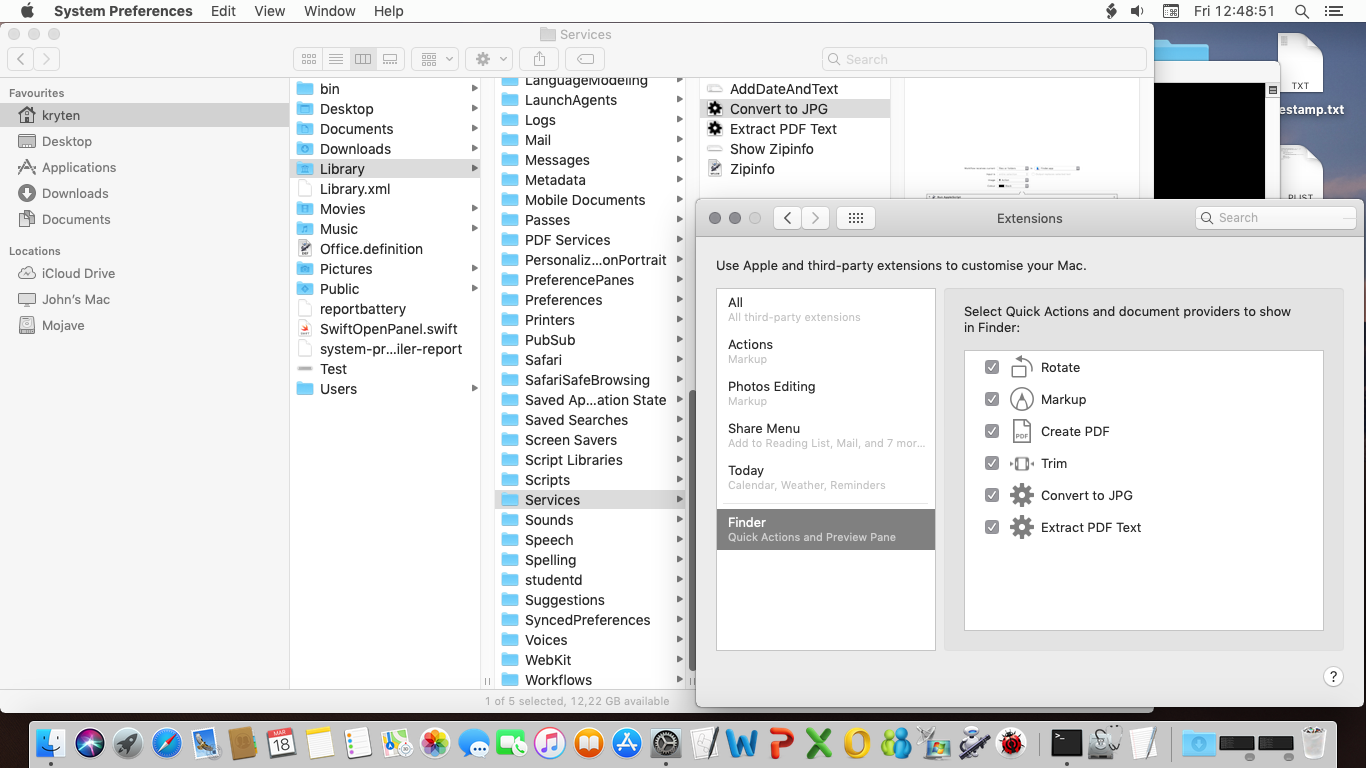Screen dimensions: 1366x768
Task: Disable the Extract PDF Text checkbox
Action: pyautogui.click(x=992, y=527)
